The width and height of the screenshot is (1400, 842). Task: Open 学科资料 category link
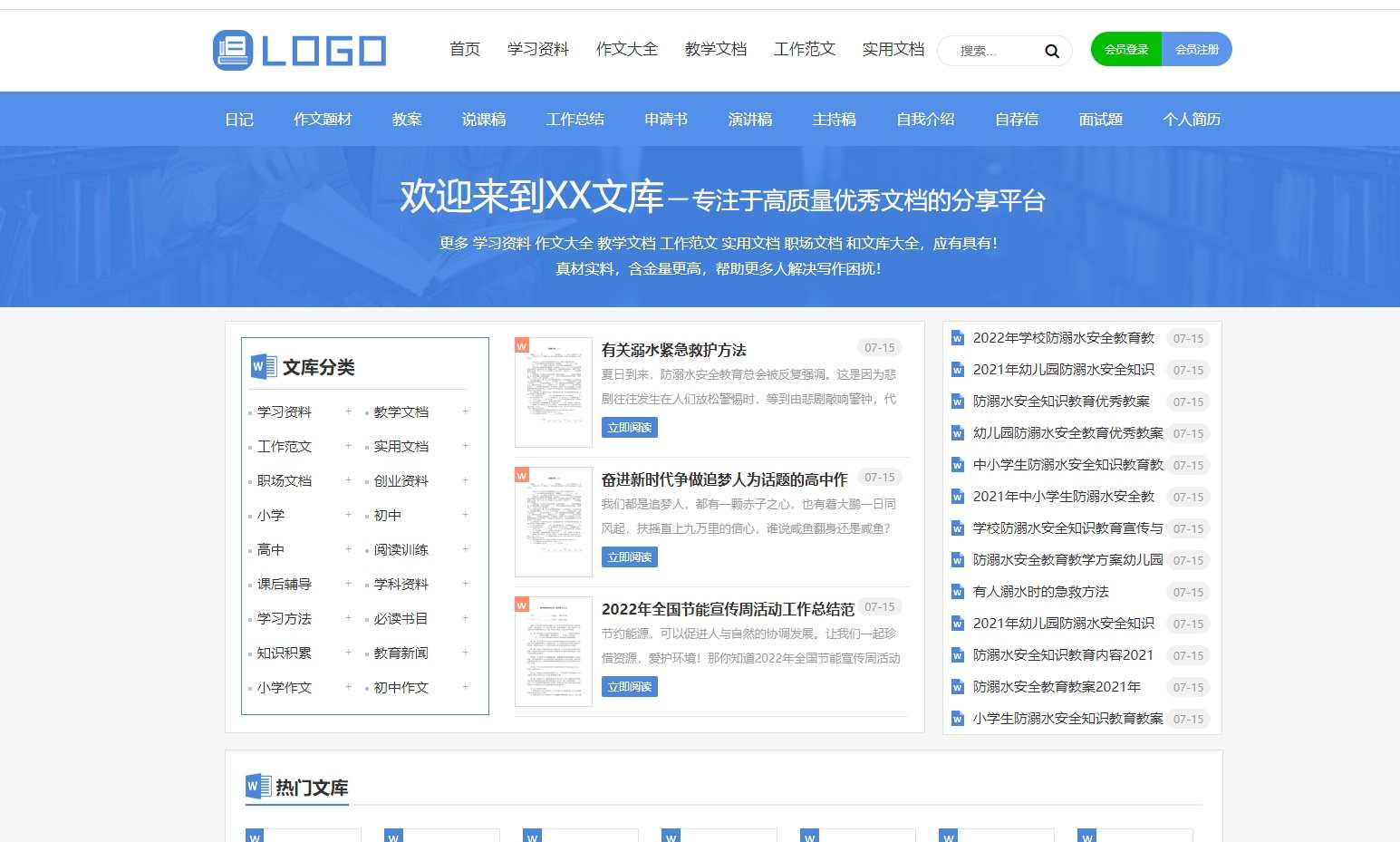click(401, 584)
